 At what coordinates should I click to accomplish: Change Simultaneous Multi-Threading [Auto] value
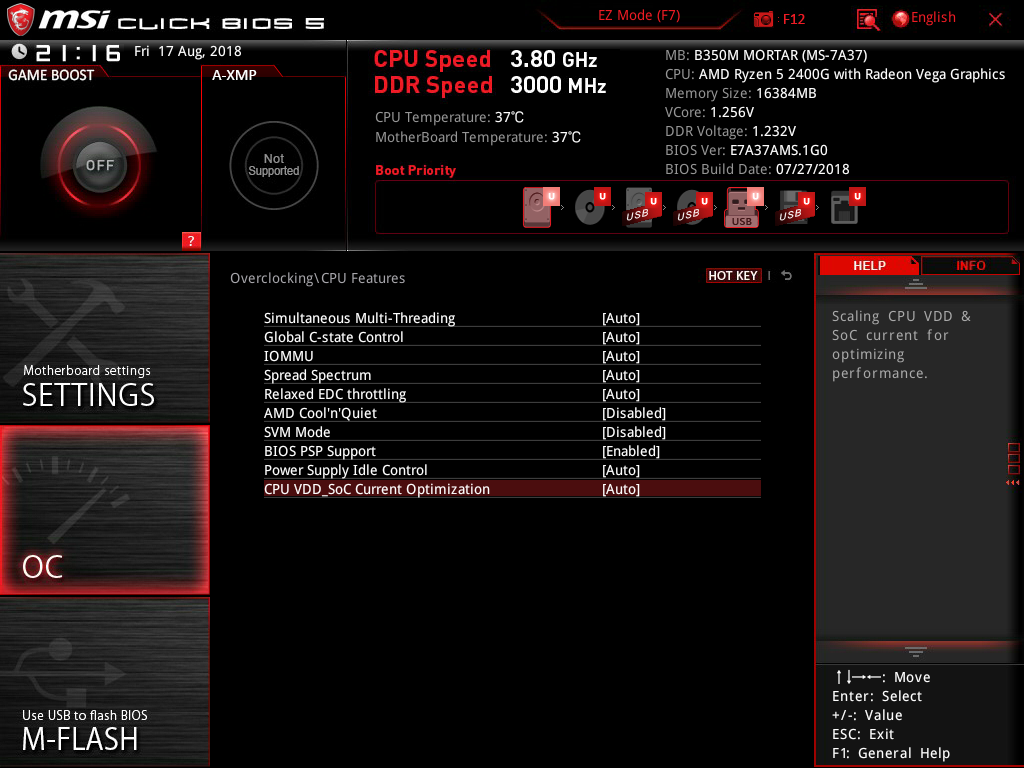coord(620,318)
